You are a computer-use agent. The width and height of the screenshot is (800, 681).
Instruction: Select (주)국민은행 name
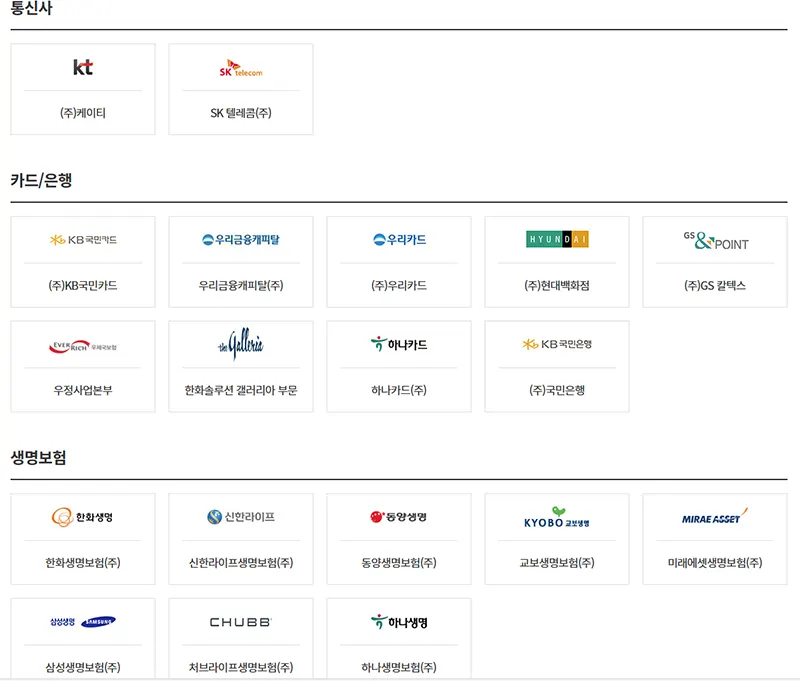click(557, 390)
